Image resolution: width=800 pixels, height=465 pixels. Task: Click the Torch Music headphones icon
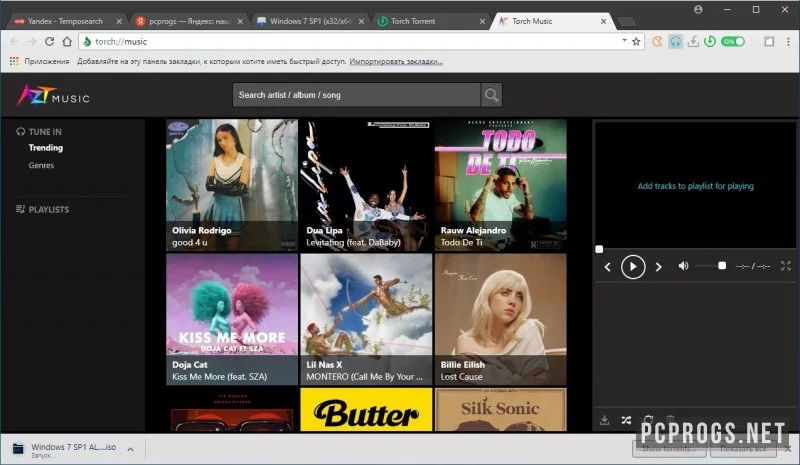pos(675,42)
